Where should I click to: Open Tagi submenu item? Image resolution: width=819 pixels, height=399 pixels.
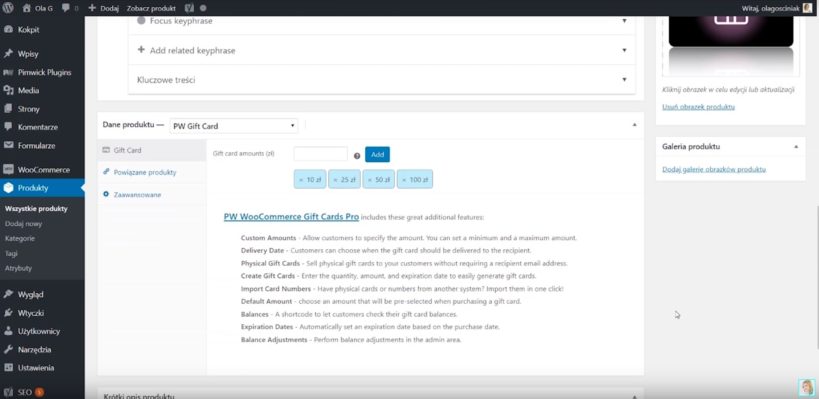11,253
